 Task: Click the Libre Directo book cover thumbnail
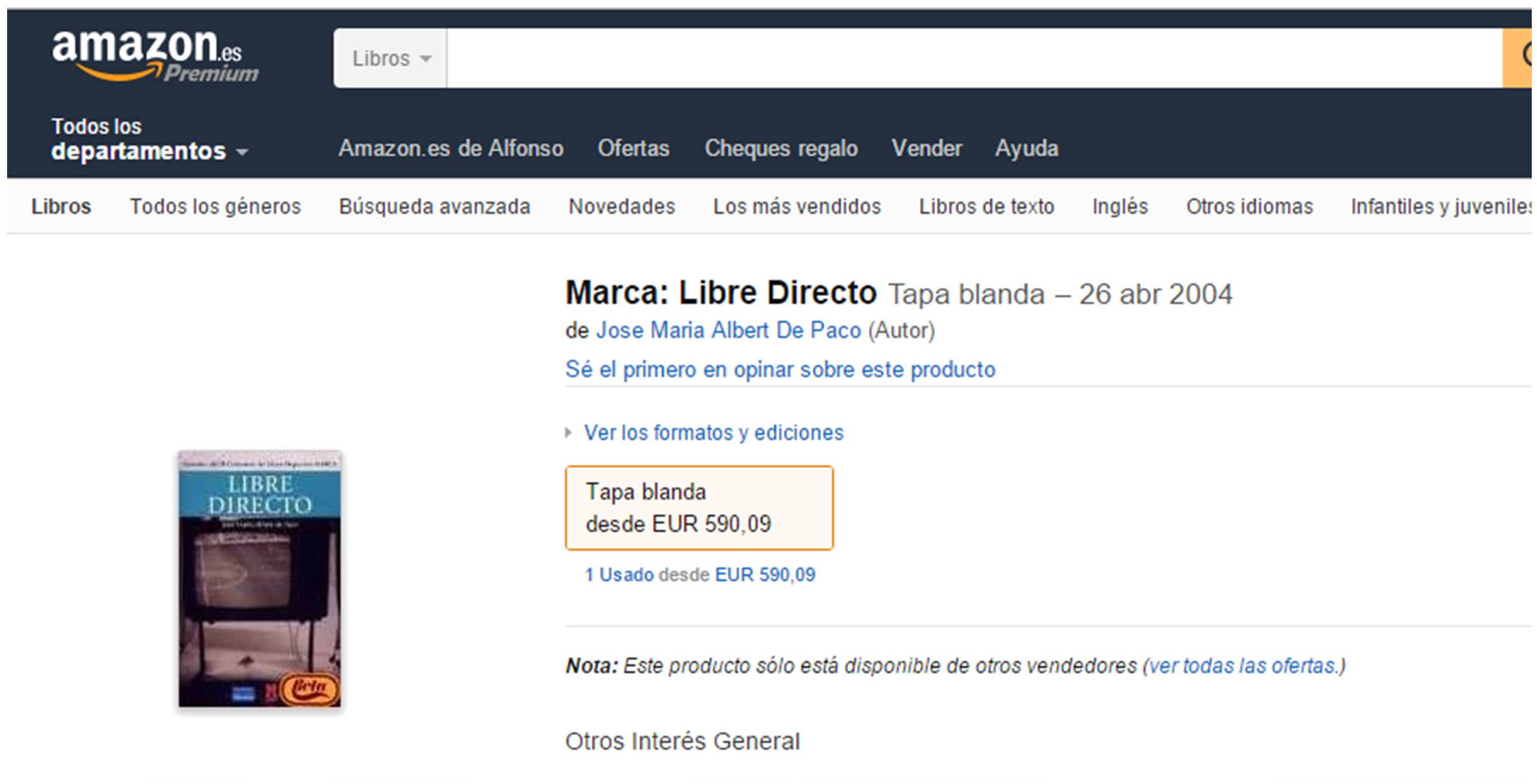click(260, 579)
